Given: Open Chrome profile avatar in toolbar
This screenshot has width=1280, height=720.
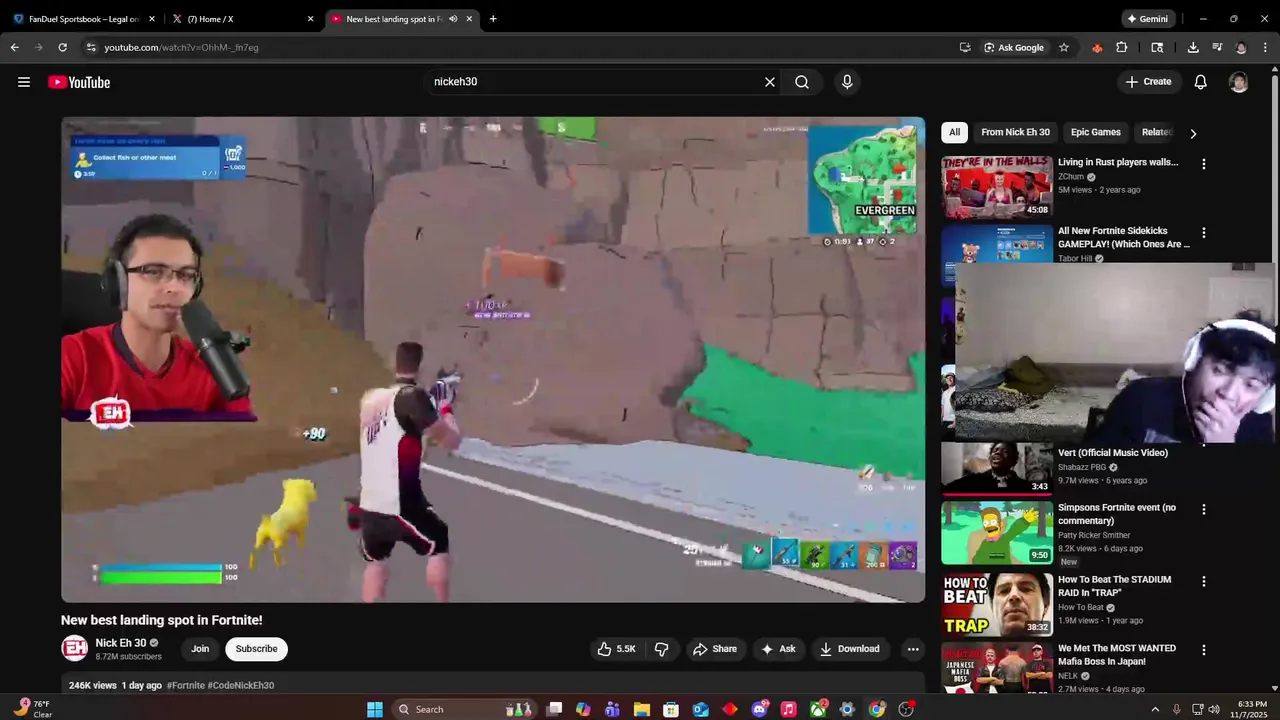Looking at the screenshot, I should tap(1241, 47).
